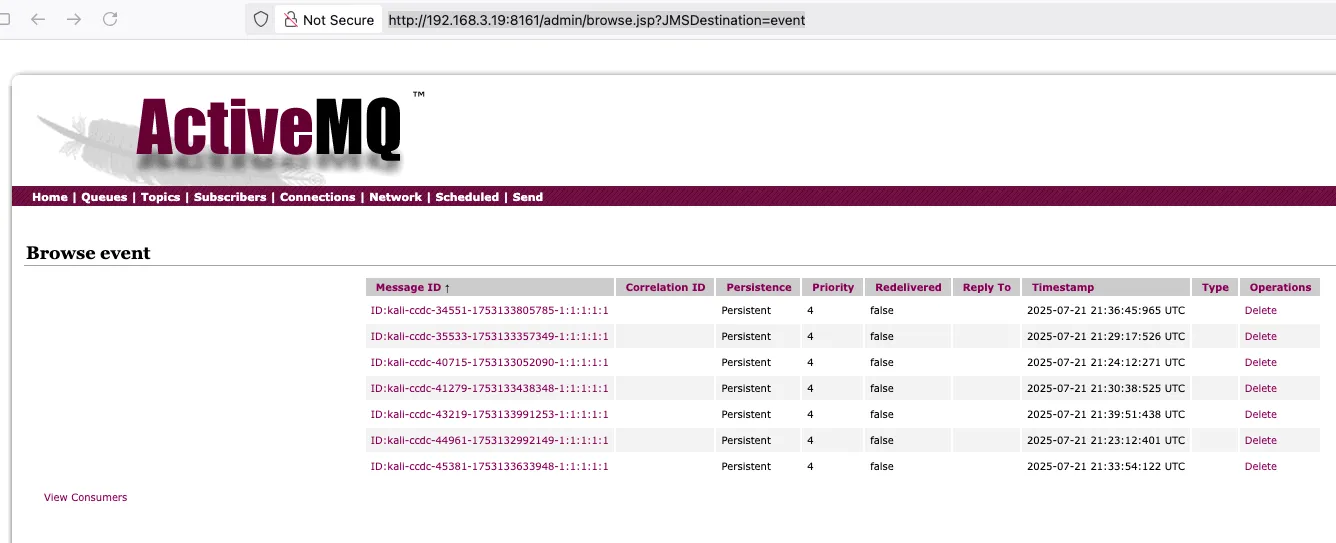Sort by the Message ID column header

[490, 287]
